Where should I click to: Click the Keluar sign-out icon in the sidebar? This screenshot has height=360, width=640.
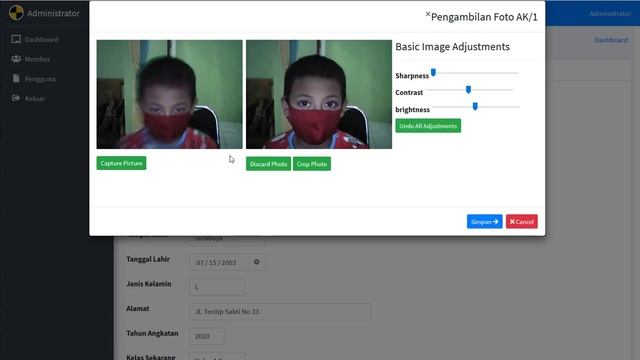point(16,98)
